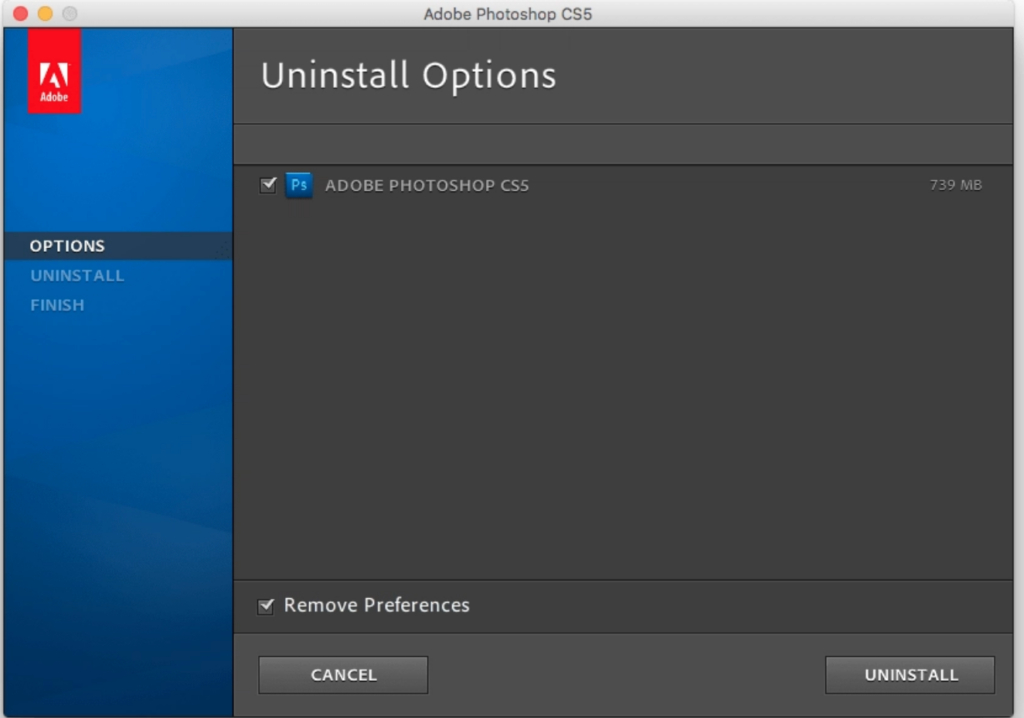Click the ADOBE PHOTOSHOP CS5 label
The height and width of the screenshot is (718, 1024).
click(427, 186)
